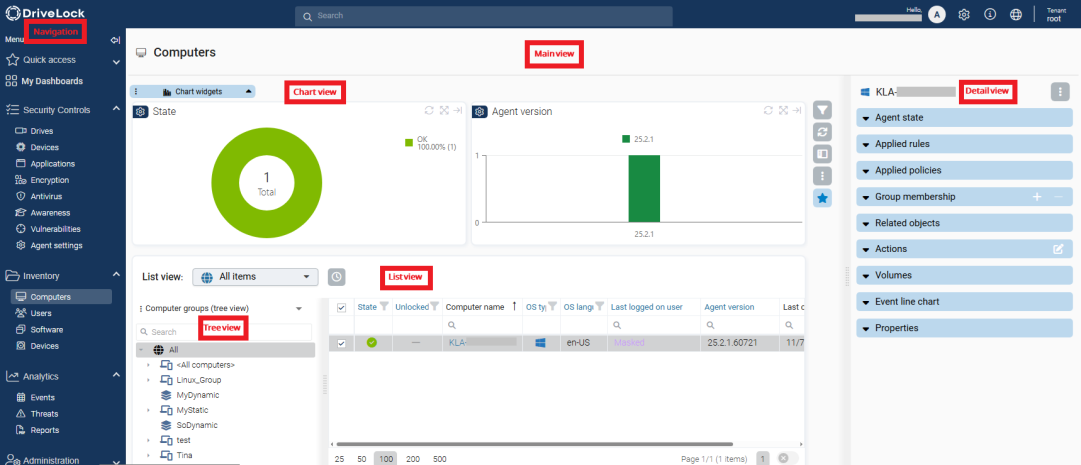Click the clock history icon near List view
This screenshot has height=465, width=1081.
pyautogui.click(x=337, y=277)
